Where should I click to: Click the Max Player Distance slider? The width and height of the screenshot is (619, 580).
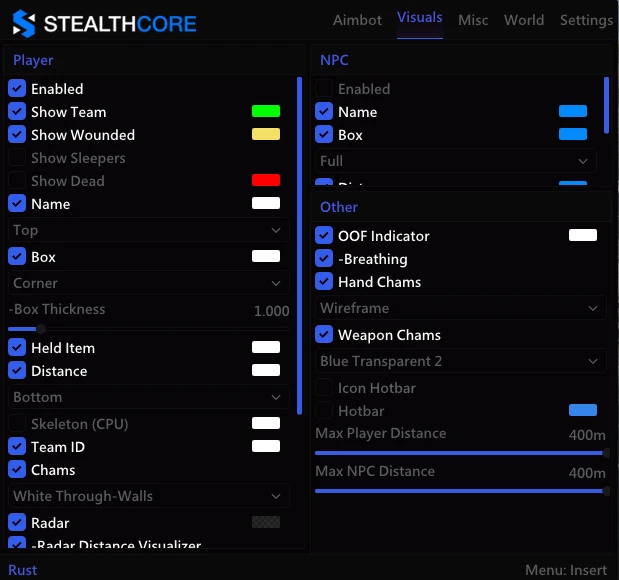coord(462,453)
